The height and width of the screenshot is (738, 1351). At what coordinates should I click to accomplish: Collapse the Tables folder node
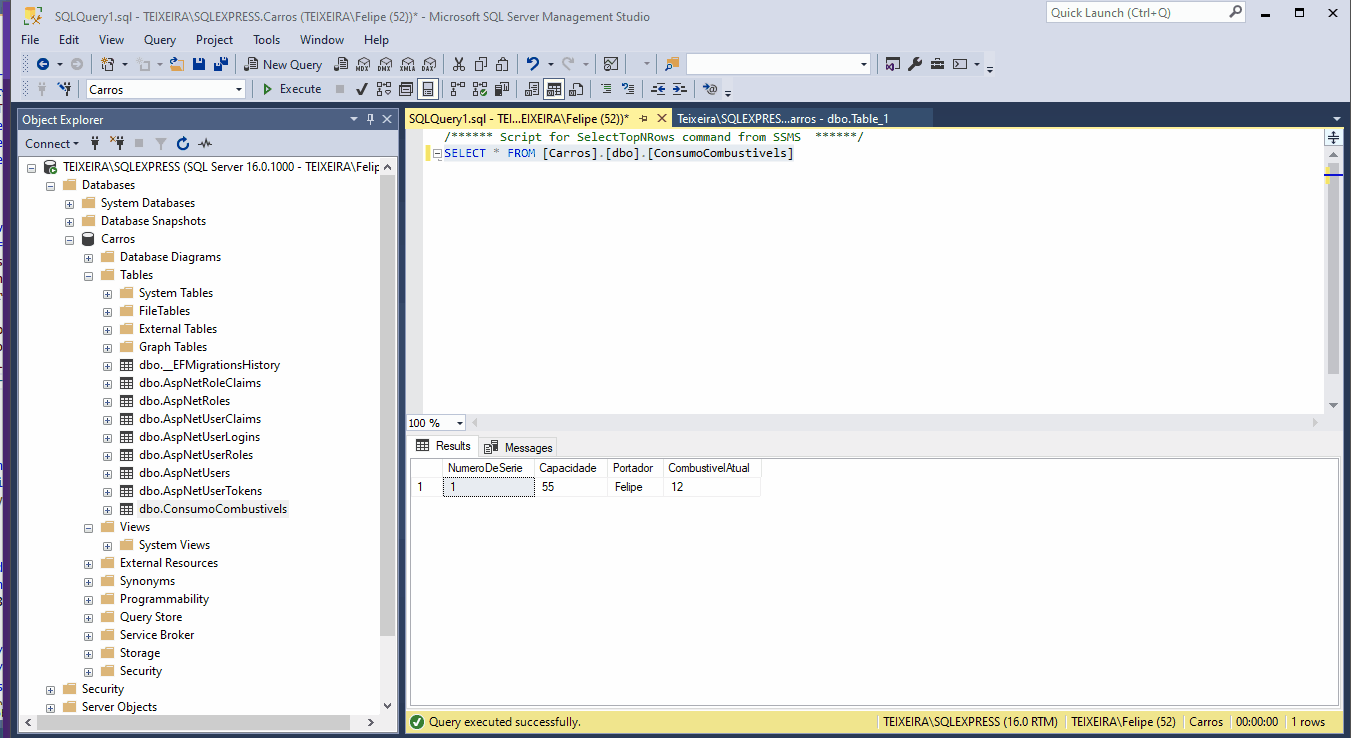pos(89,275)
